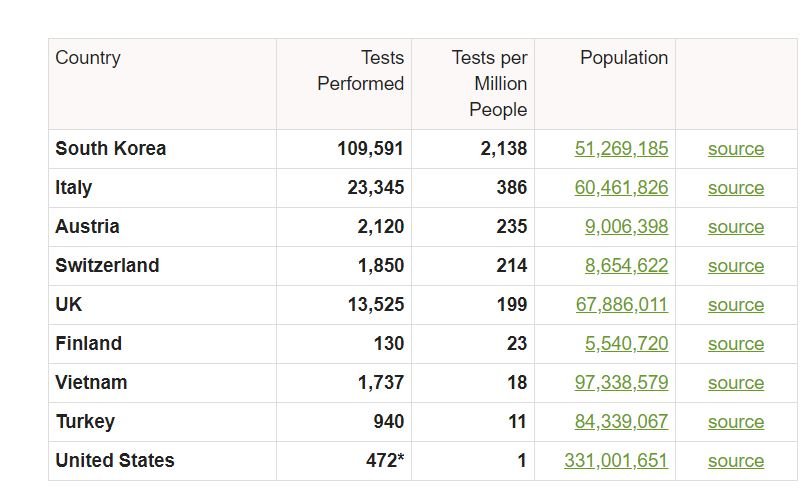Open Finland population link 5,540,720
Image resolution: width=805 pixels, height=493 pixels.
pyautogui.click(x=626, y=344)
